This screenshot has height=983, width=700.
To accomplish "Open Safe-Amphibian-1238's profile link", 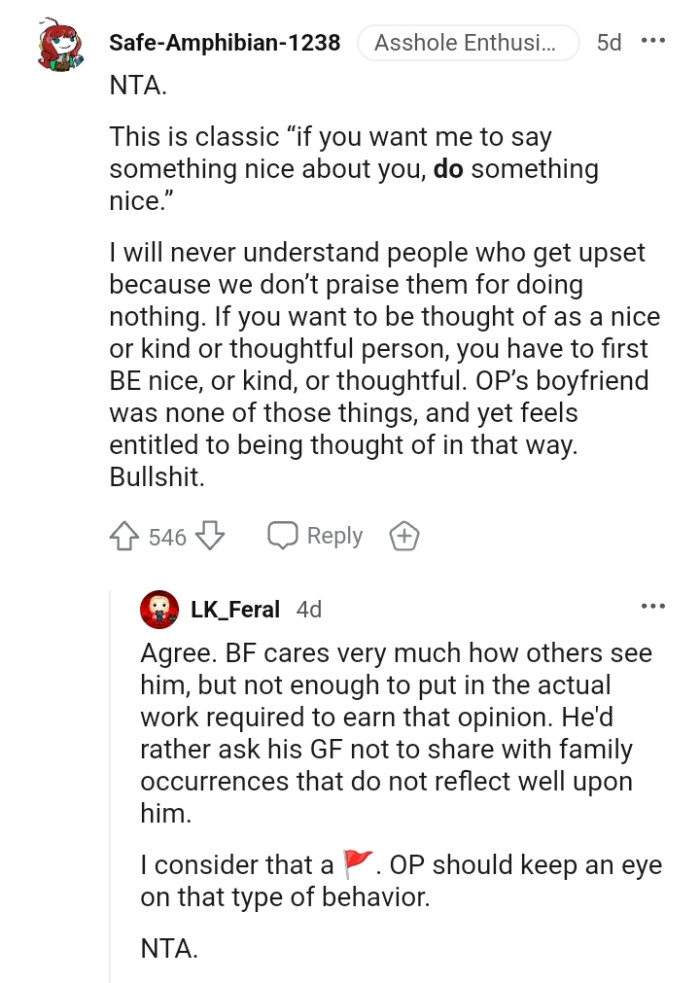I will pyautogui.click(x=226, y=42).
